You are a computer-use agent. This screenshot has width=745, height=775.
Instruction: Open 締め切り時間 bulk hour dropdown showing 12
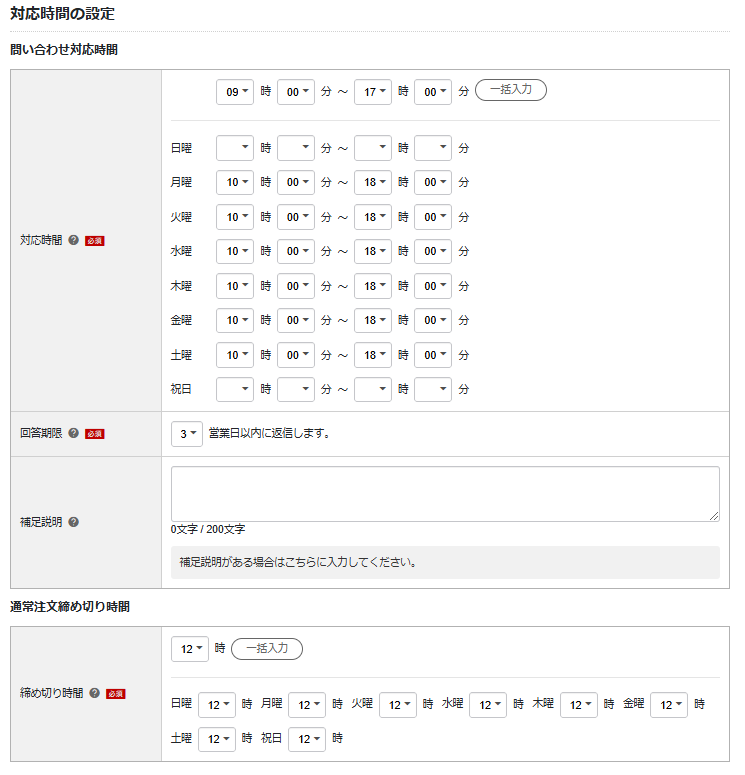(190, 649)
